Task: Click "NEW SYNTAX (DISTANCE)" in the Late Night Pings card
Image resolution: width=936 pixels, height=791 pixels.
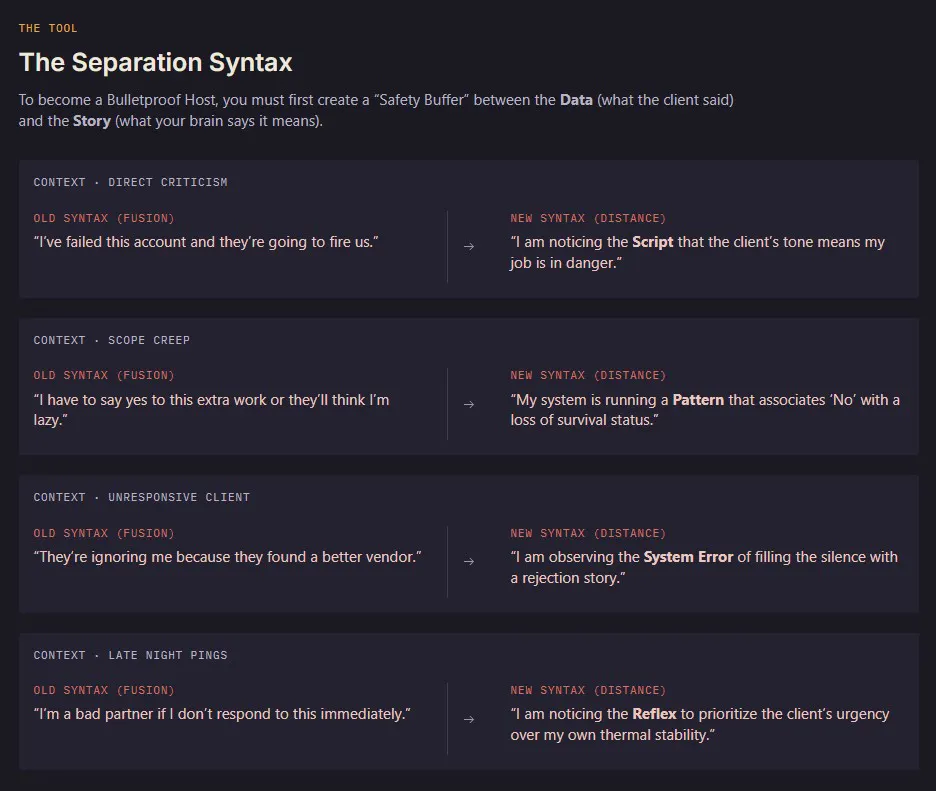Action: coord(588,690)
